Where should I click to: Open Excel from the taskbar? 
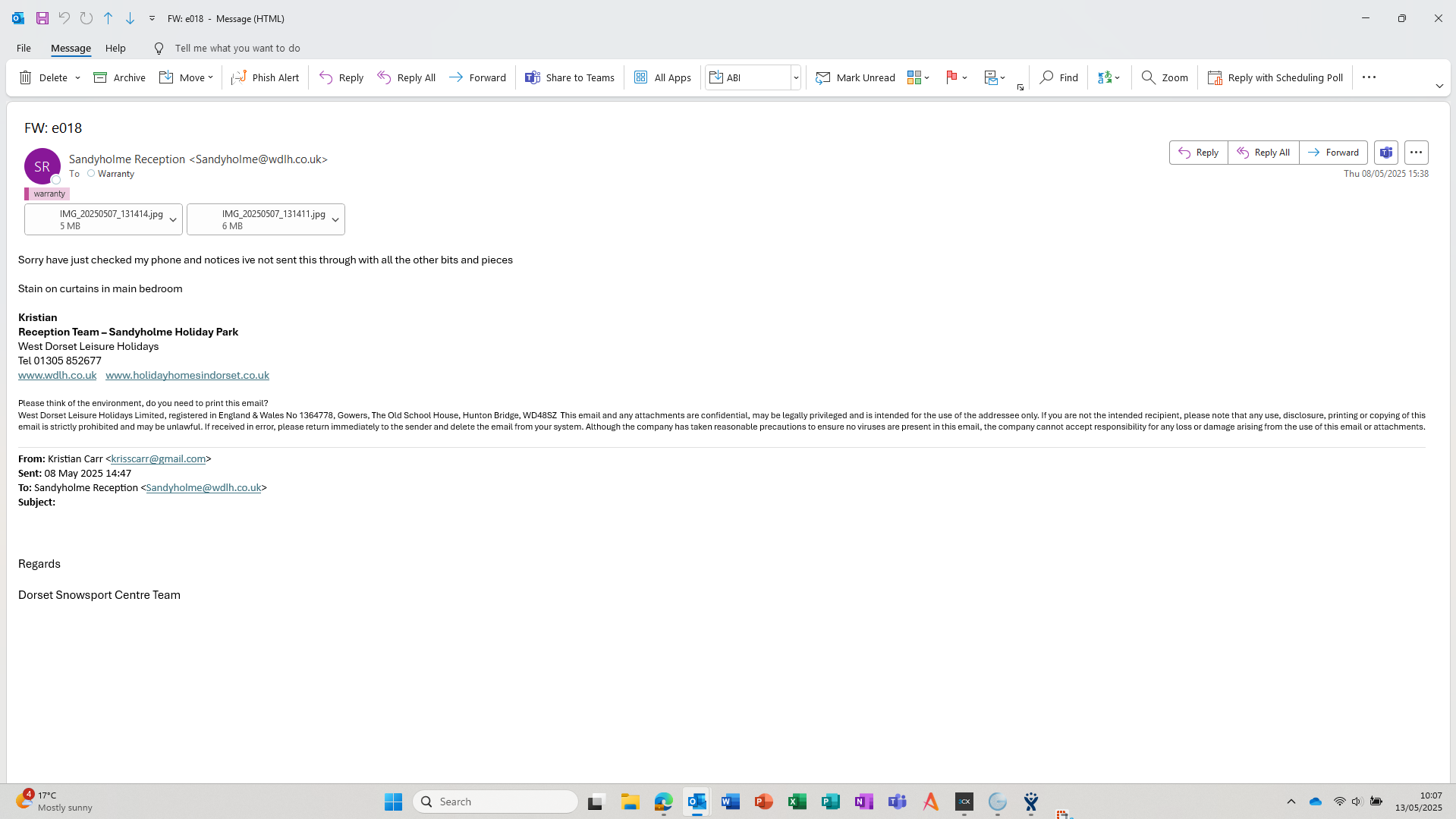tap(797, 802)
